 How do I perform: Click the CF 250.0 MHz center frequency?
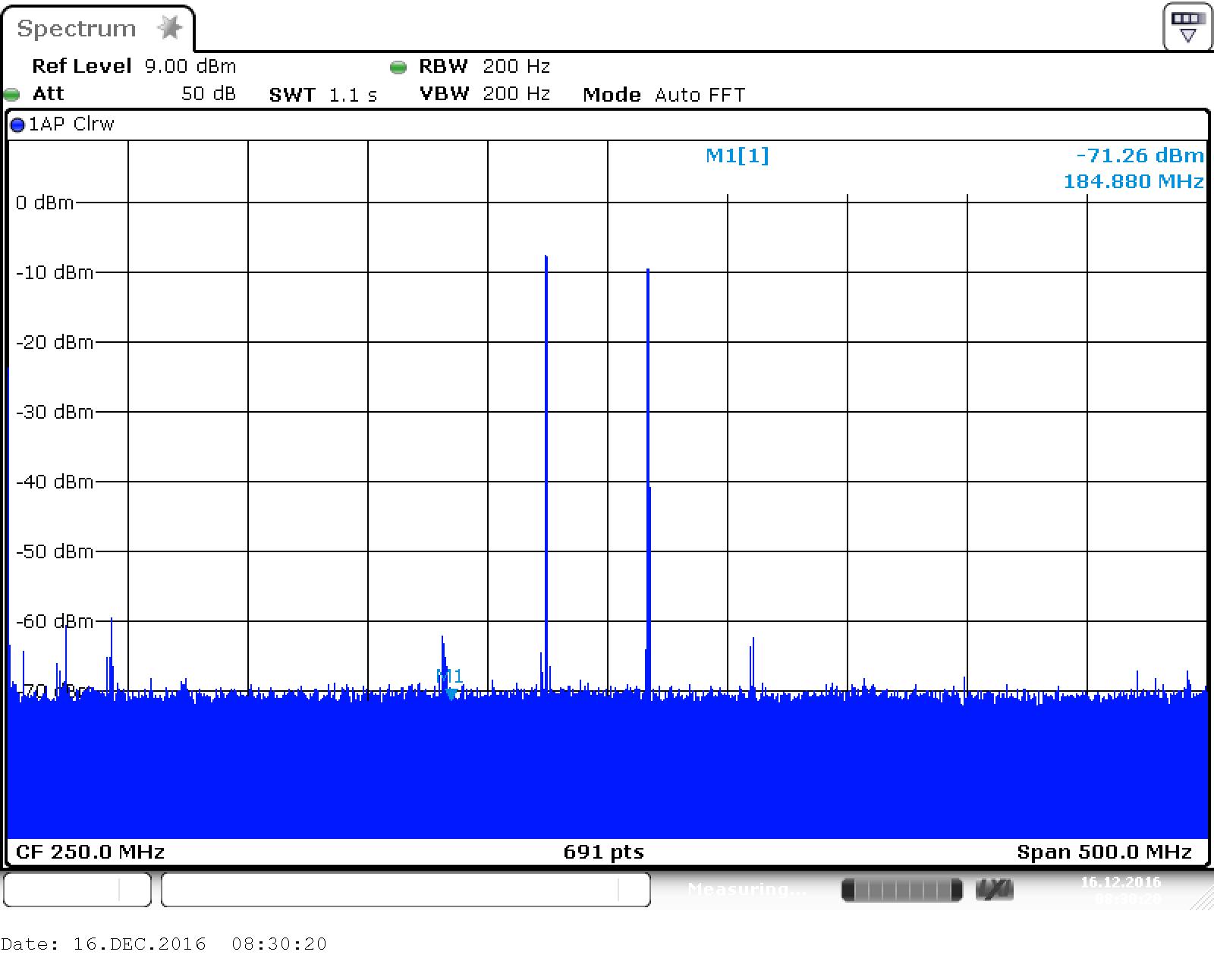coord(90,852)
